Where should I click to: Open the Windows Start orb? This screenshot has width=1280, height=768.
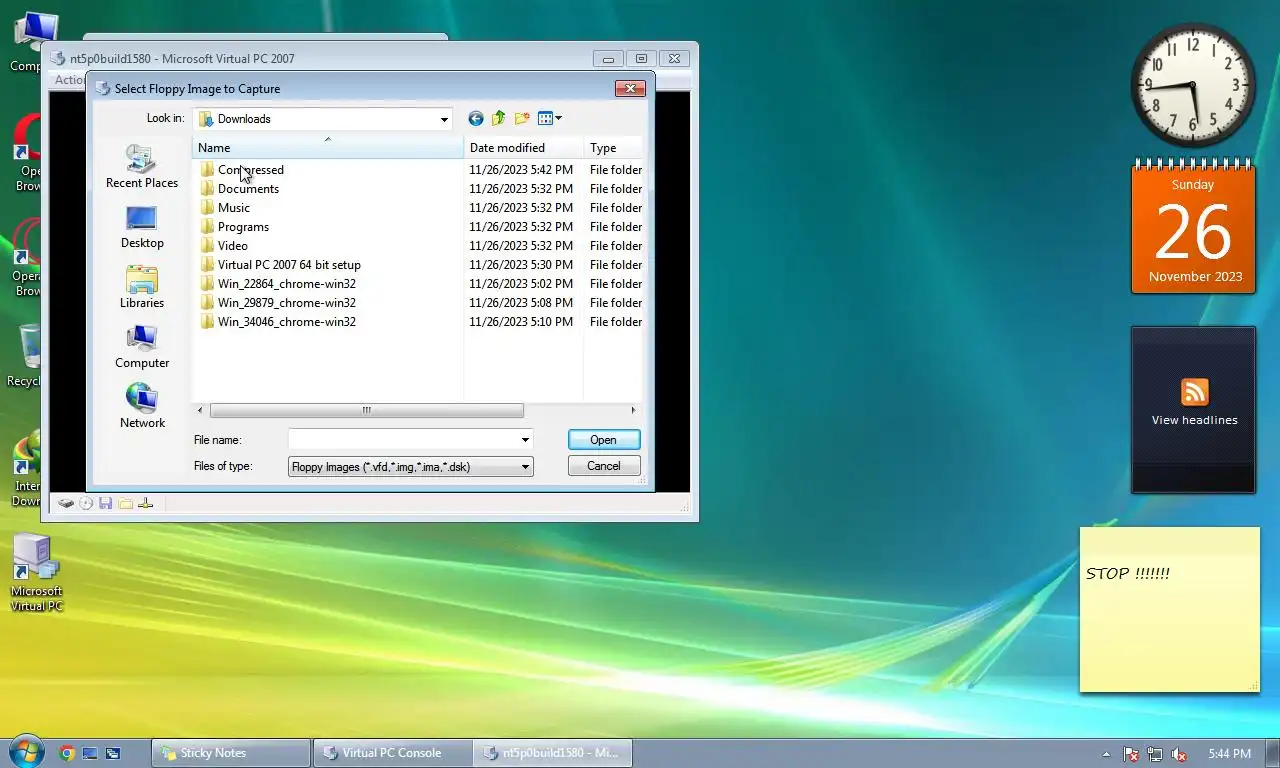26,752
